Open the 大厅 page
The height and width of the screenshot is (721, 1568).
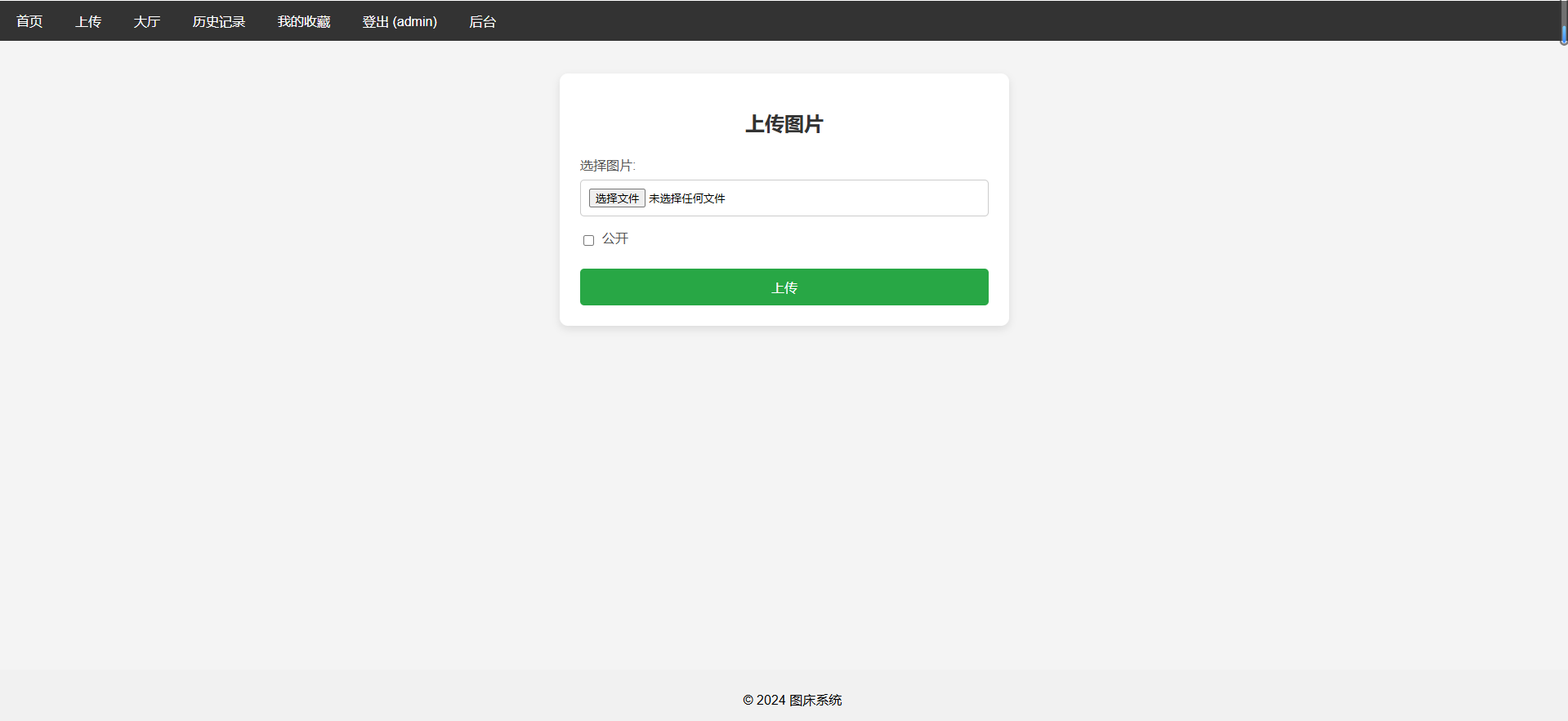(x=147, y=21)
